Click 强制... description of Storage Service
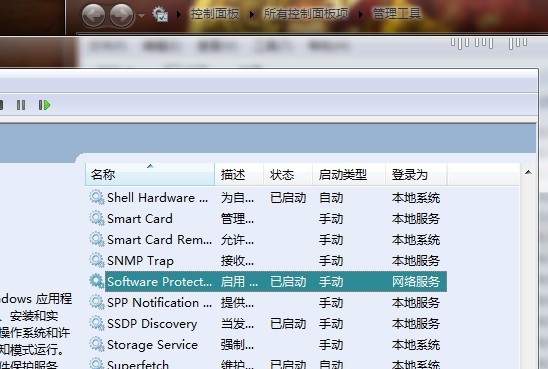Viewport: 548px width, 369px height. (237, 345)
